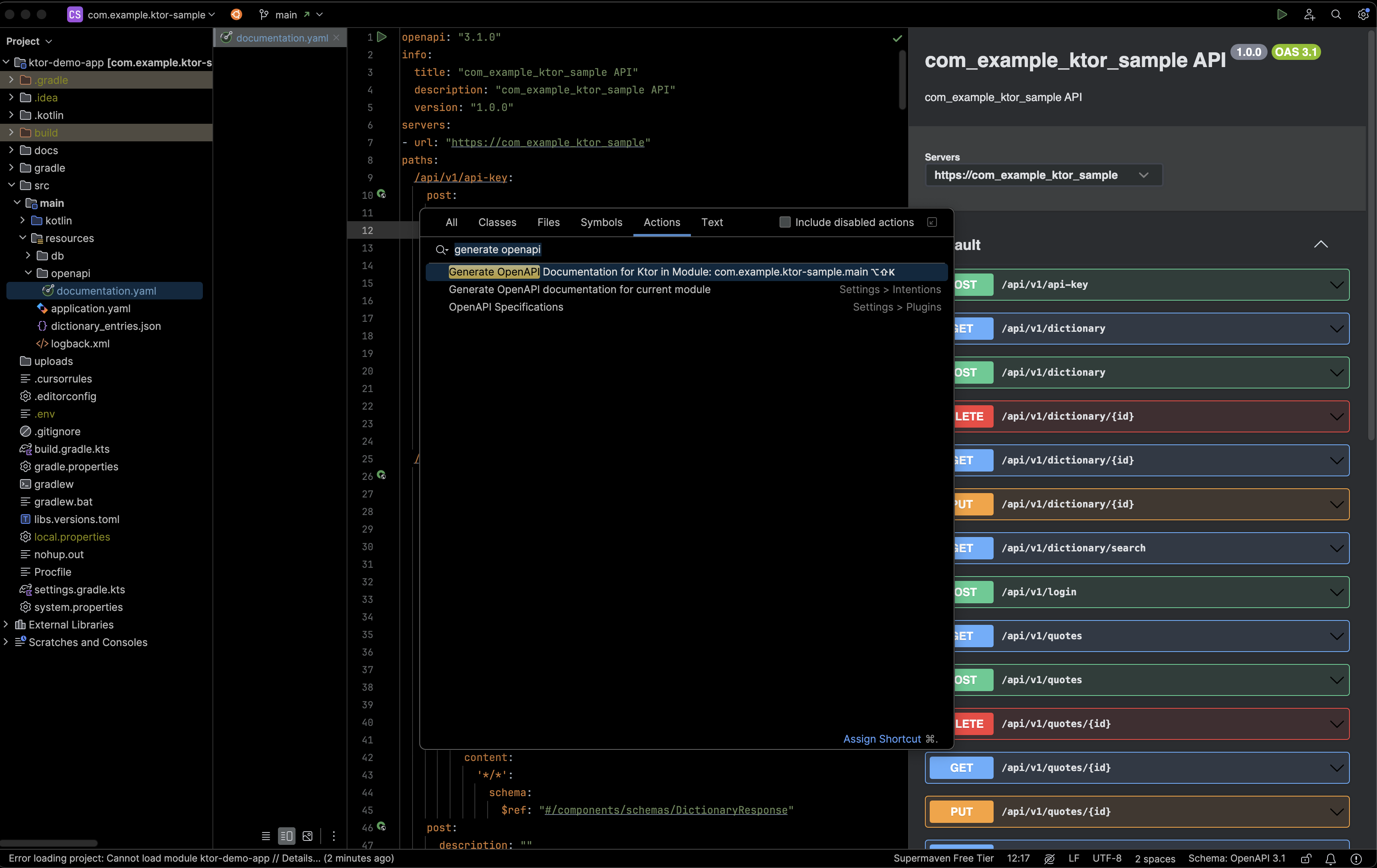This screenshot has width=1377, height=868.
Task: Choose Generate OpenAPI documentation for current module
Action: [x=686, y=289]
